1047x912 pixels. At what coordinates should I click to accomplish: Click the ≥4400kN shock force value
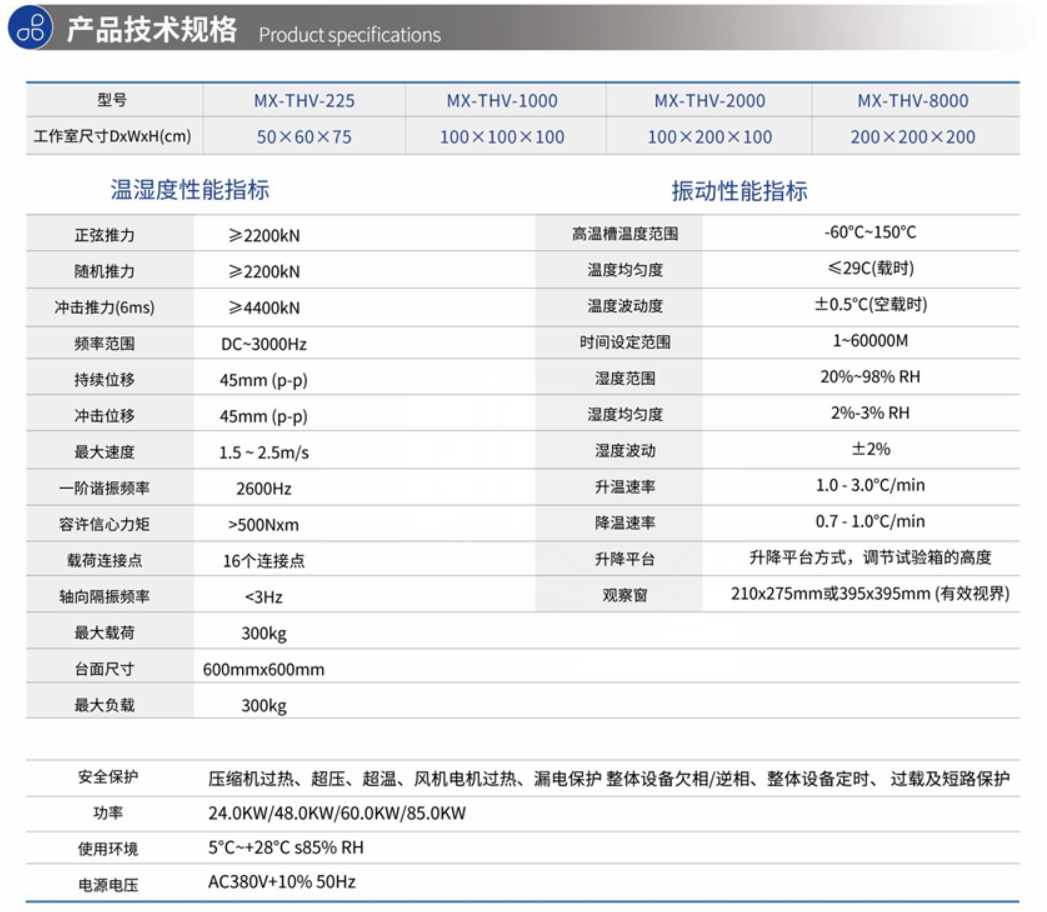pyautogui.click(x=264, y=308)
